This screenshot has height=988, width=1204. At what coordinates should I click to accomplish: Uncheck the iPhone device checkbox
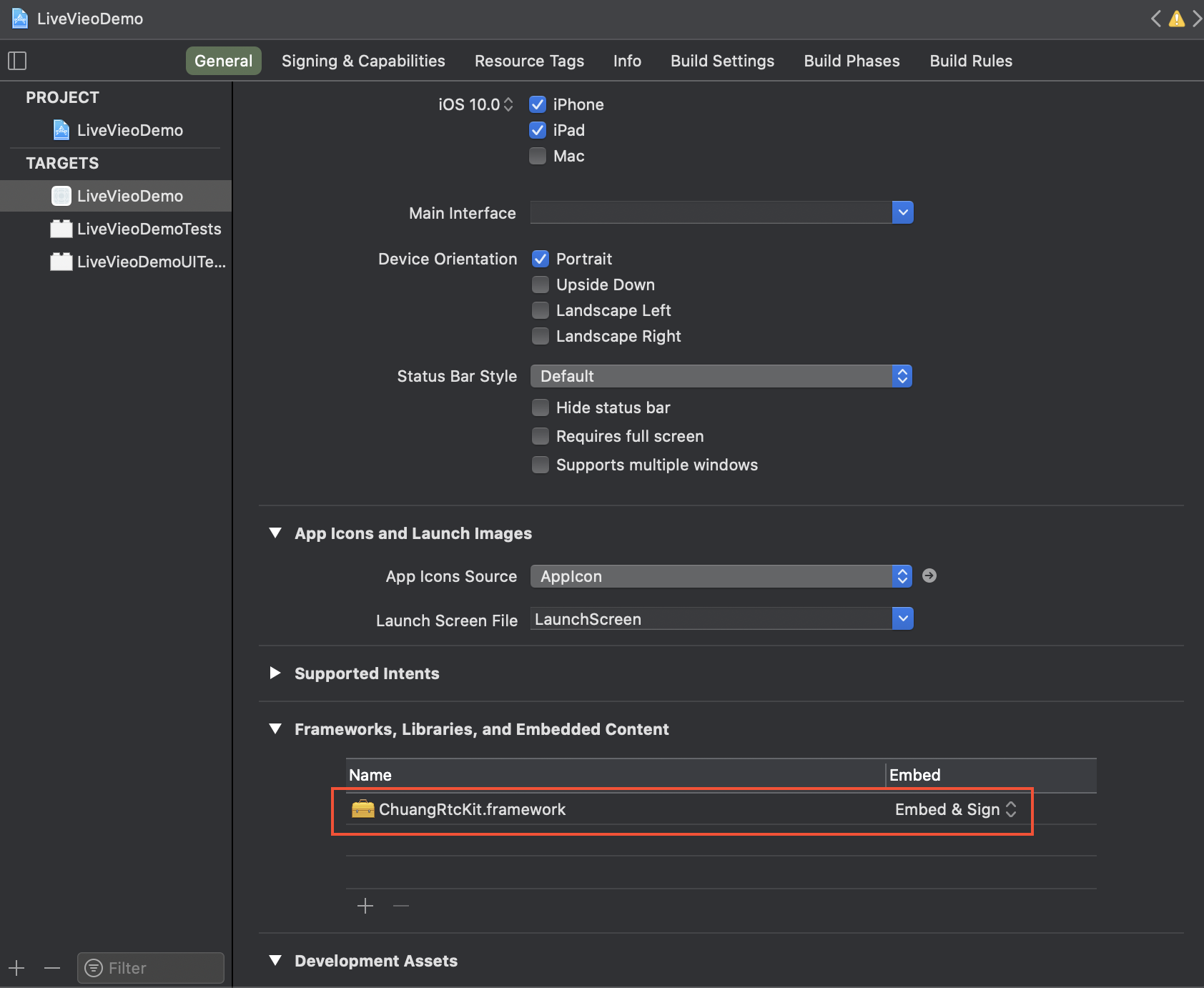[538, 104]
